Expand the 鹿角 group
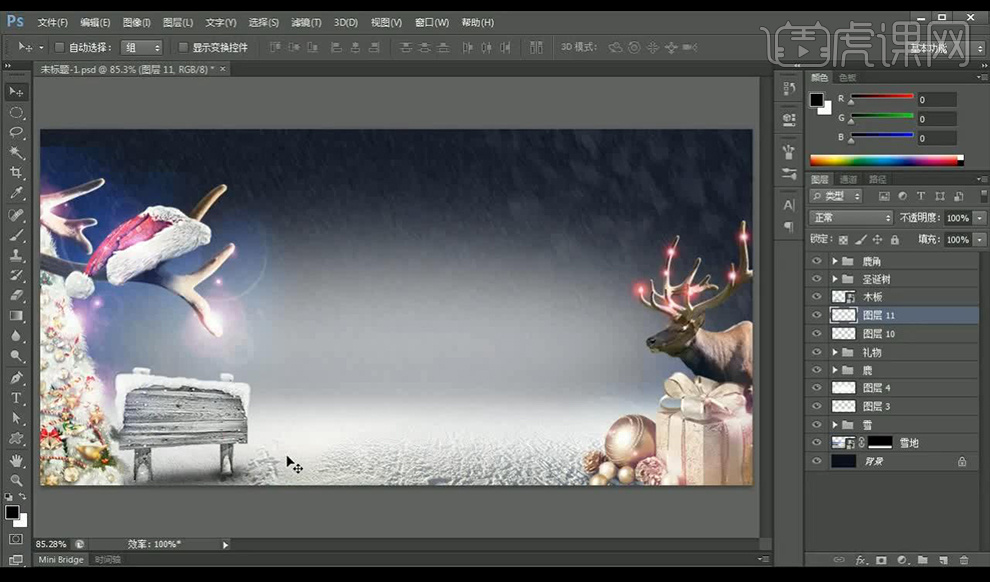 (x=835, y=261)
